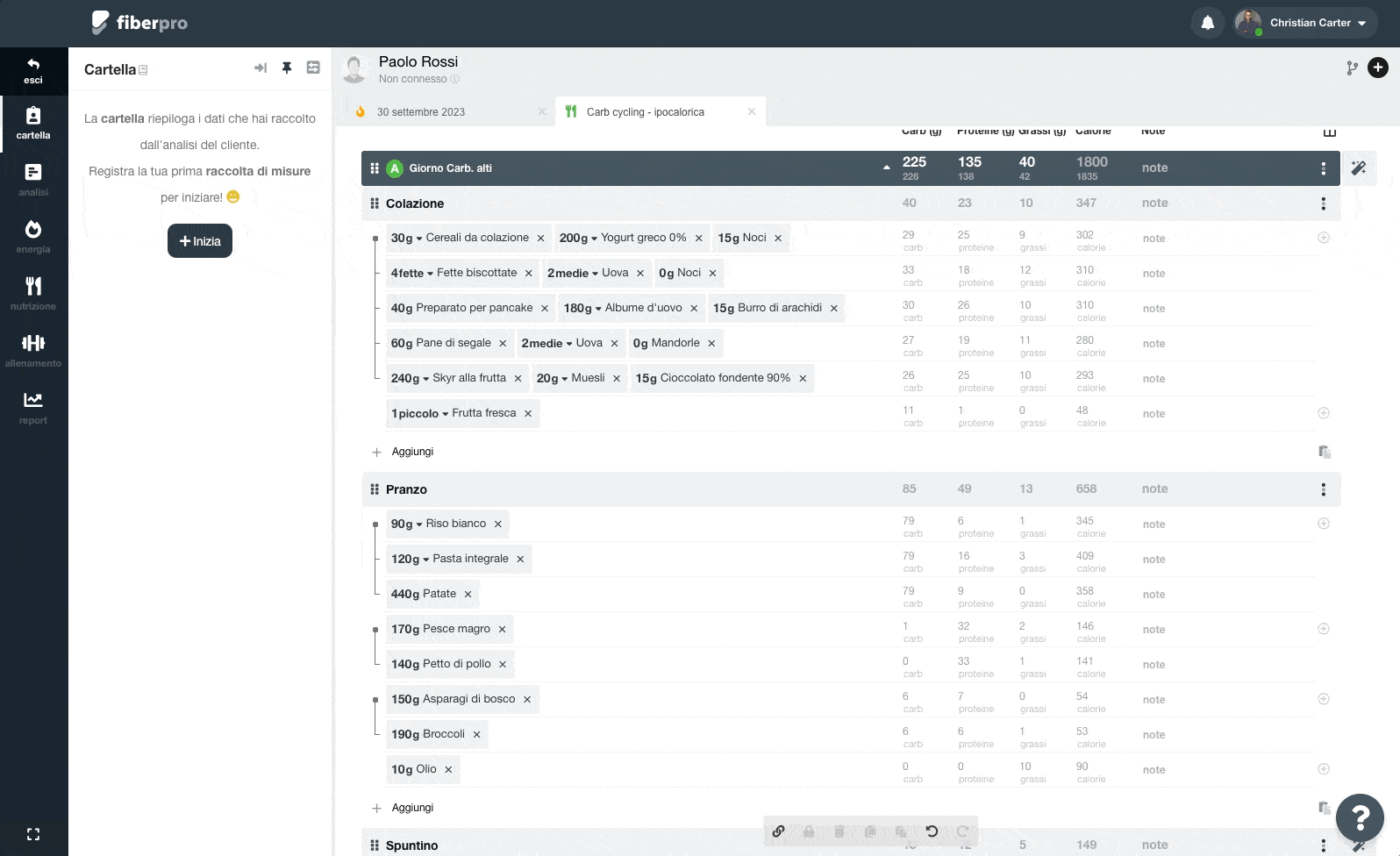Open the allenamento sidebar section
The width and height of the screenshot is (1400, 856).
click(33, 350)
